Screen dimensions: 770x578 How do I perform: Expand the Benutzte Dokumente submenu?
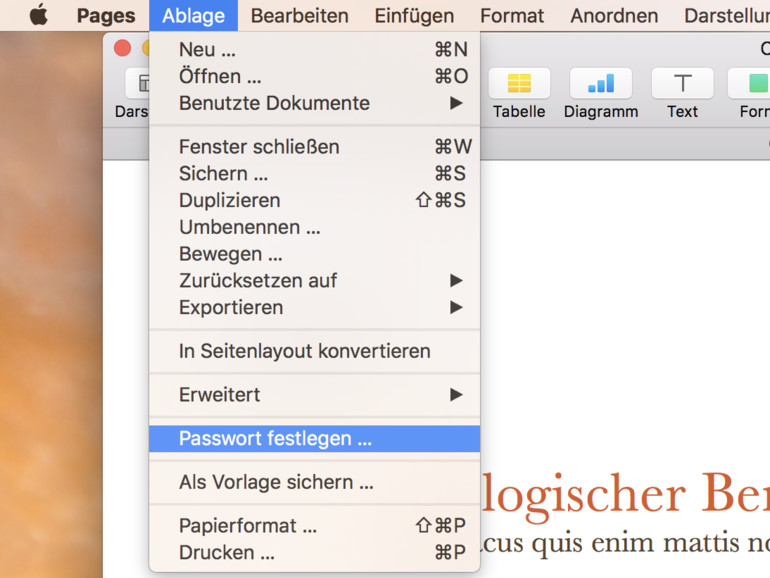tap(314, 103)
